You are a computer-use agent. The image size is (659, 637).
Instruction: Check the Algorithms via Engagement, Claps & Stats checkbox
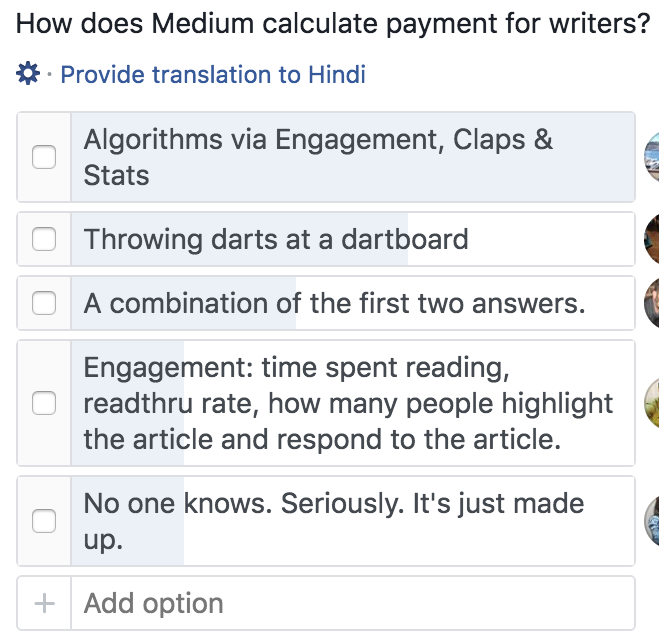[44, 157]
